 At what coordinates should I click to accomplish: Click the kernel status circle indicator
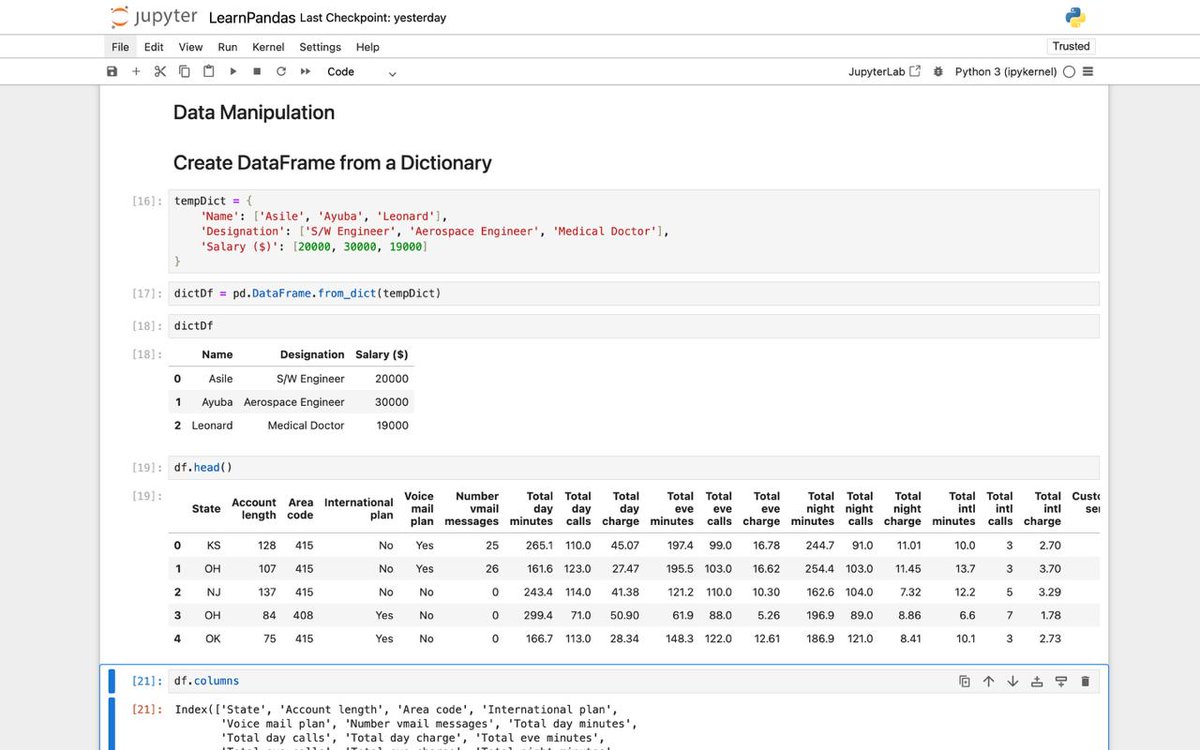(x=1069, y=72)
